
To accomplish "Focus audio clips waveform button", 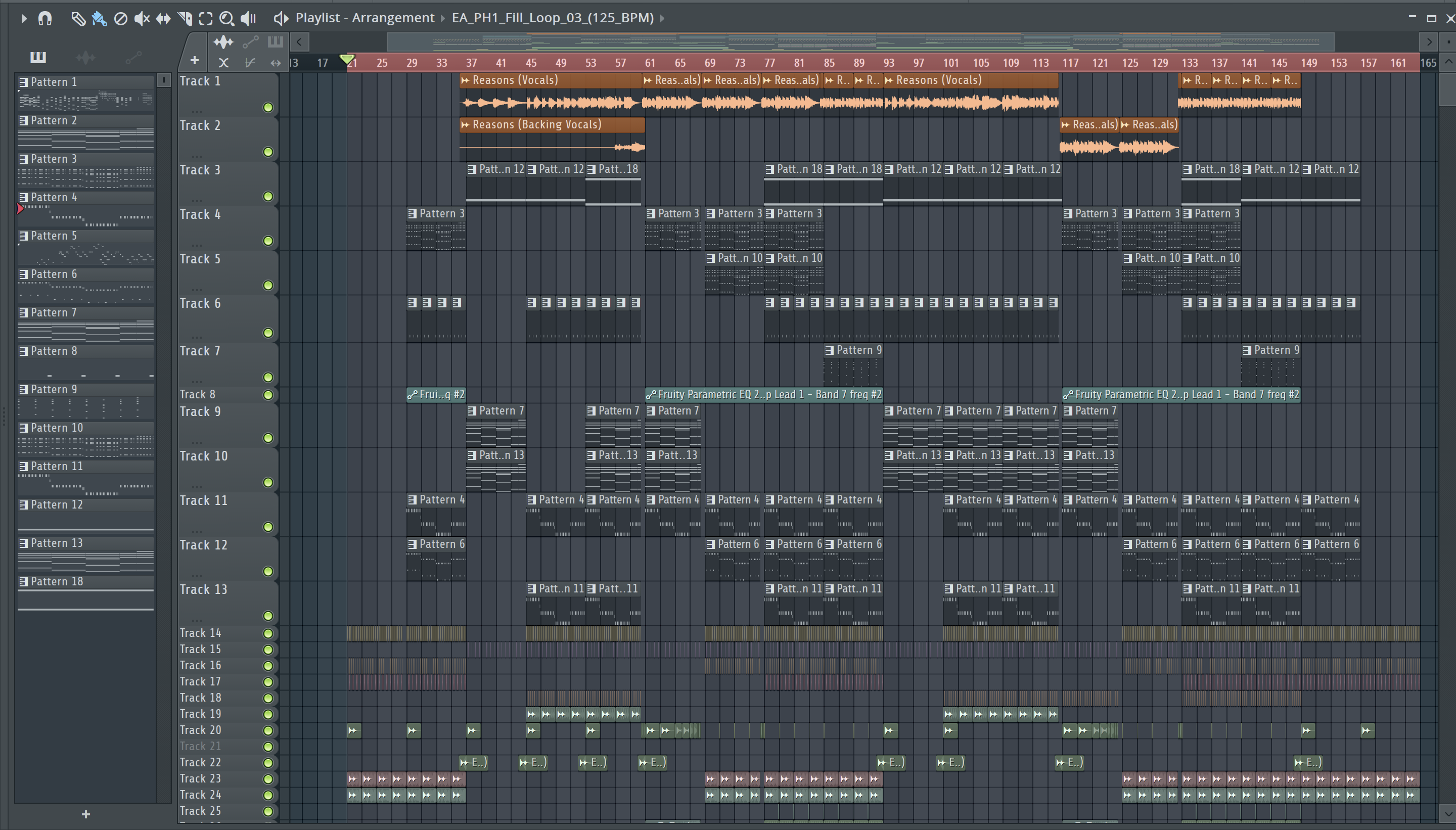I will 223,41.
